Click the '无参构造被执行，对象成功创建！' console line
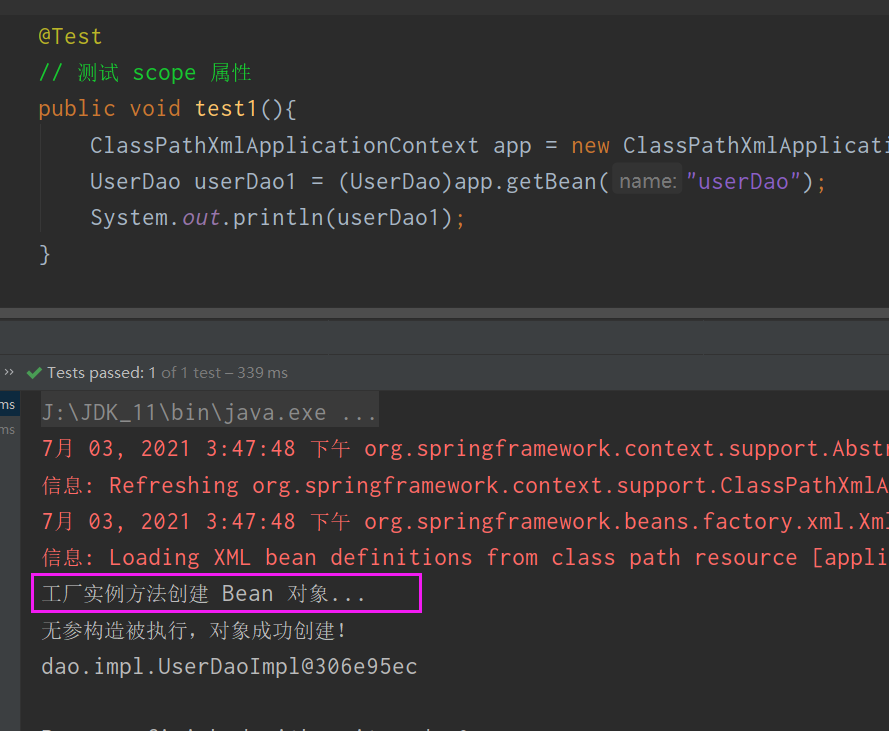889x731 pixels. [194, 631]
